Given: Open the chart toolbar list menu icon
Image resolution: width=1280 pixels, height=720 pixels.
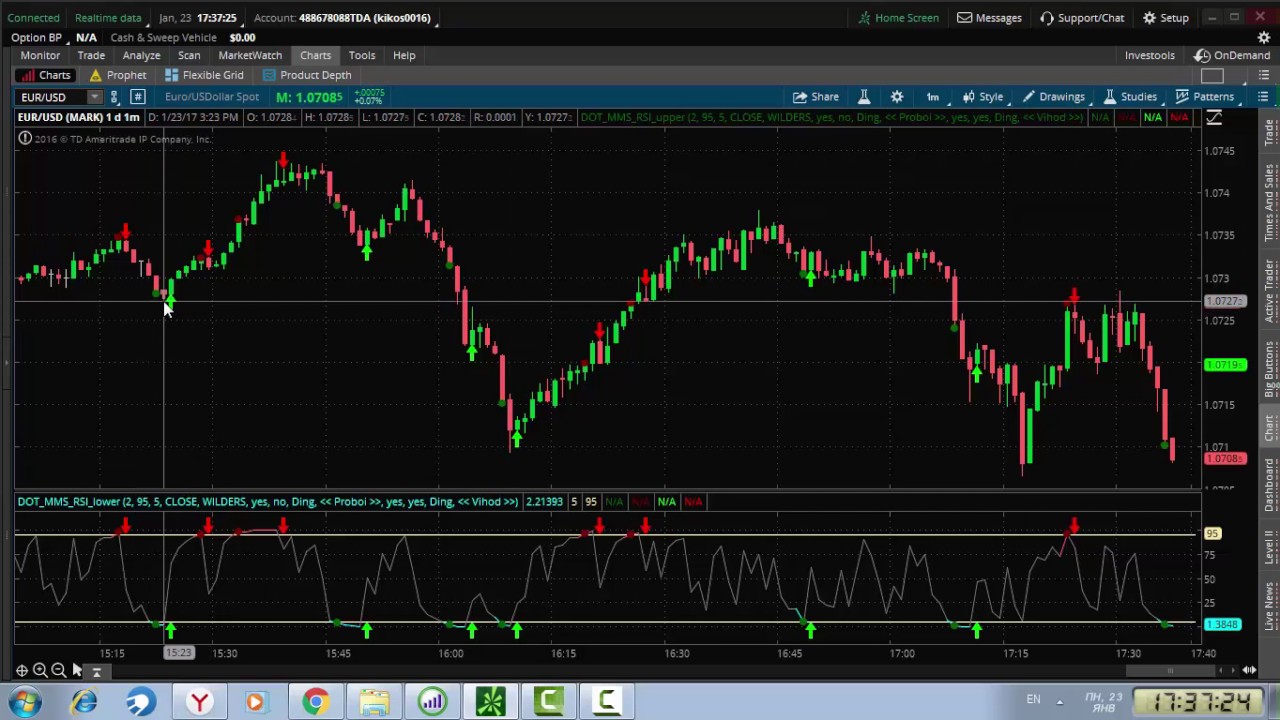Looking at the screenshot, I should 1263,97.
